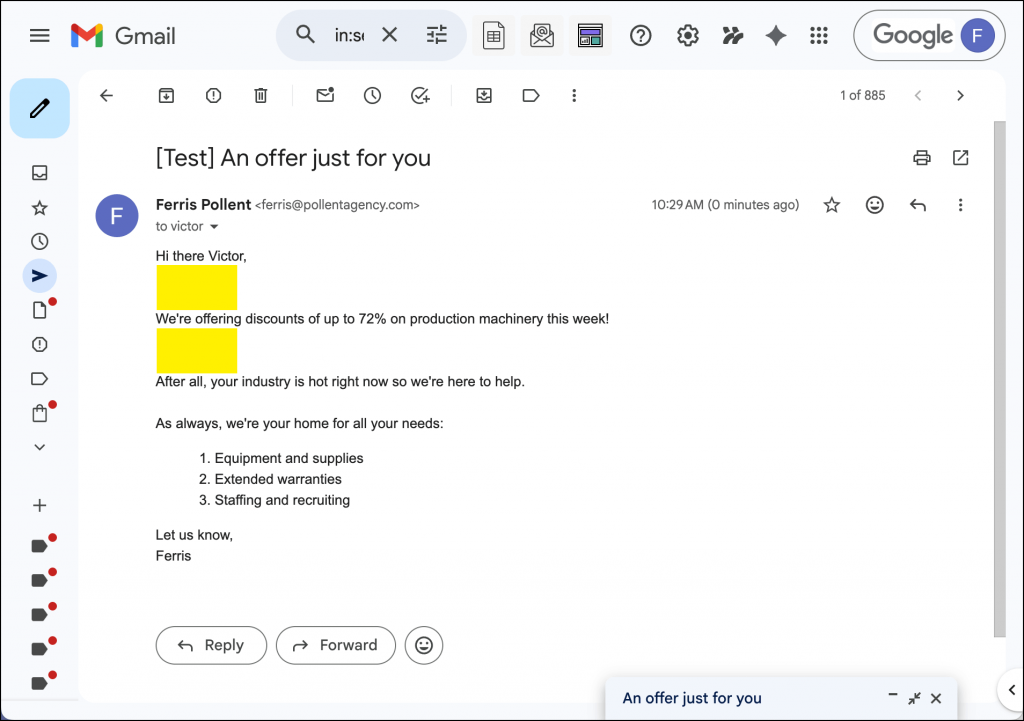The width and height of the screenshot is (1024, 721).
Task: Delete this email with trash icon
Action: [x=261, y=96]
